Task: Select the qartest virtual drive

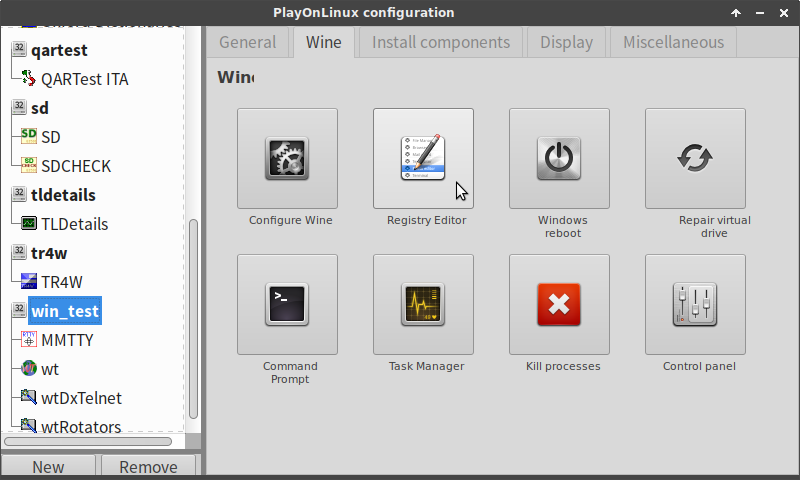Action: tap(59, 50)
